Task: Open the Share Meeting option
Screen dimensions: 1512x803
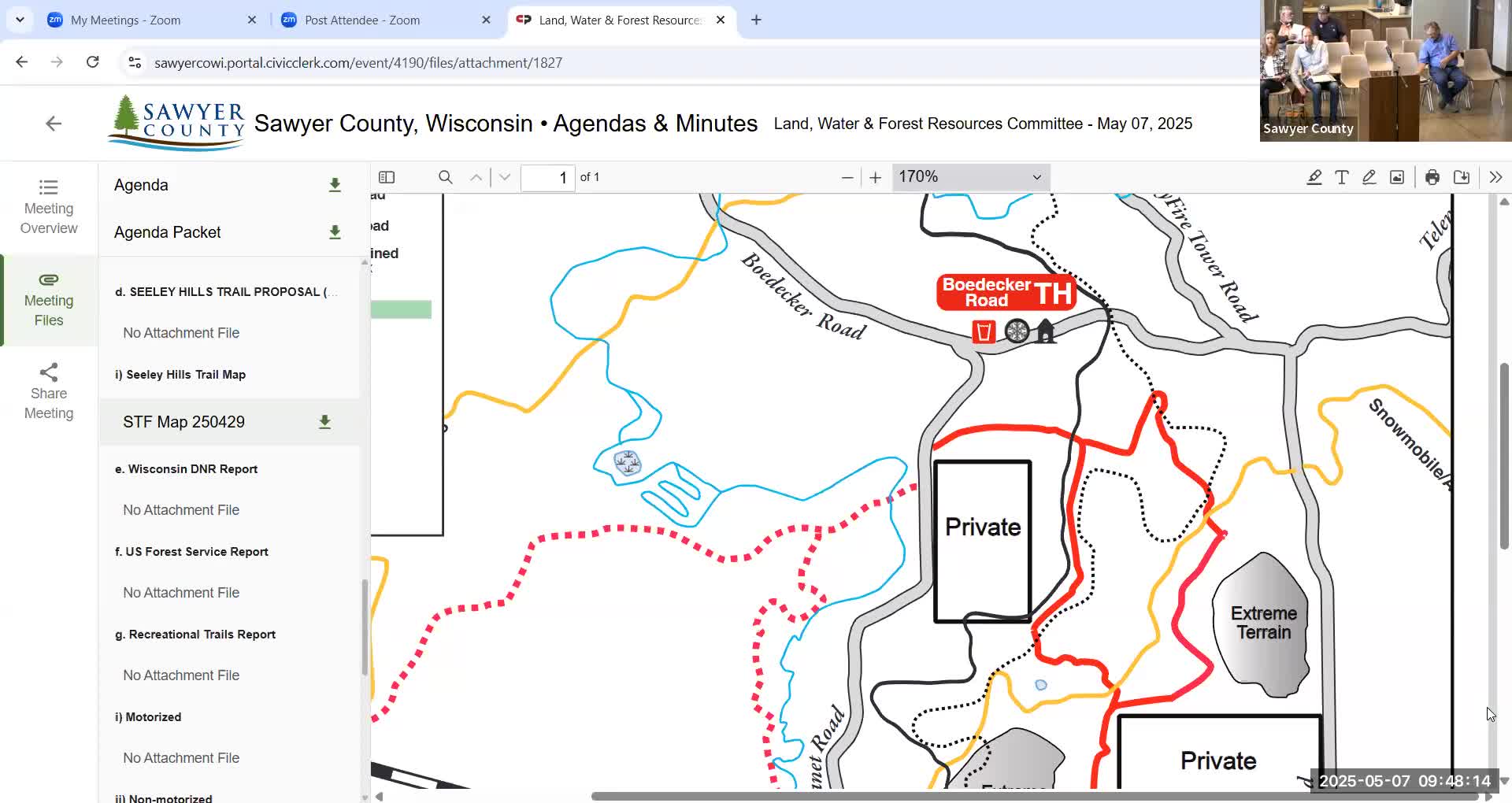Action: pyautogui.click(x=49, y=392)
